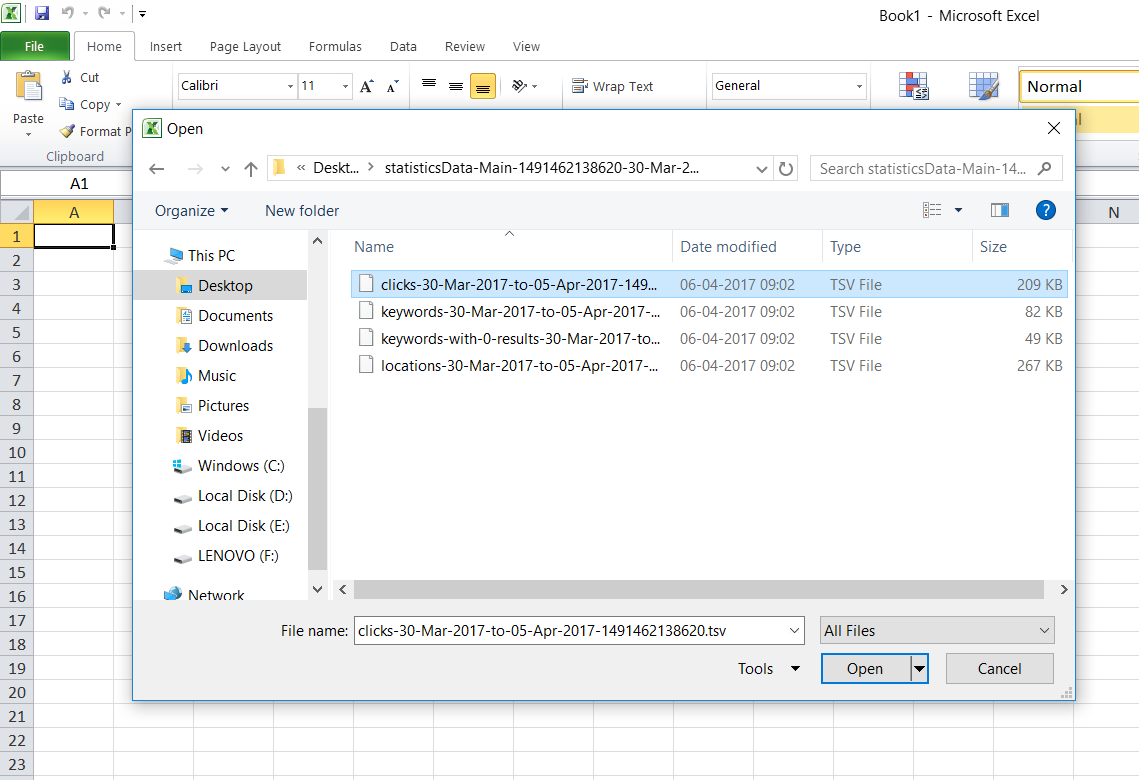Click the New folder button
Screen dimensions: 1139x780
pyautogui.click(x=302, y=211)
